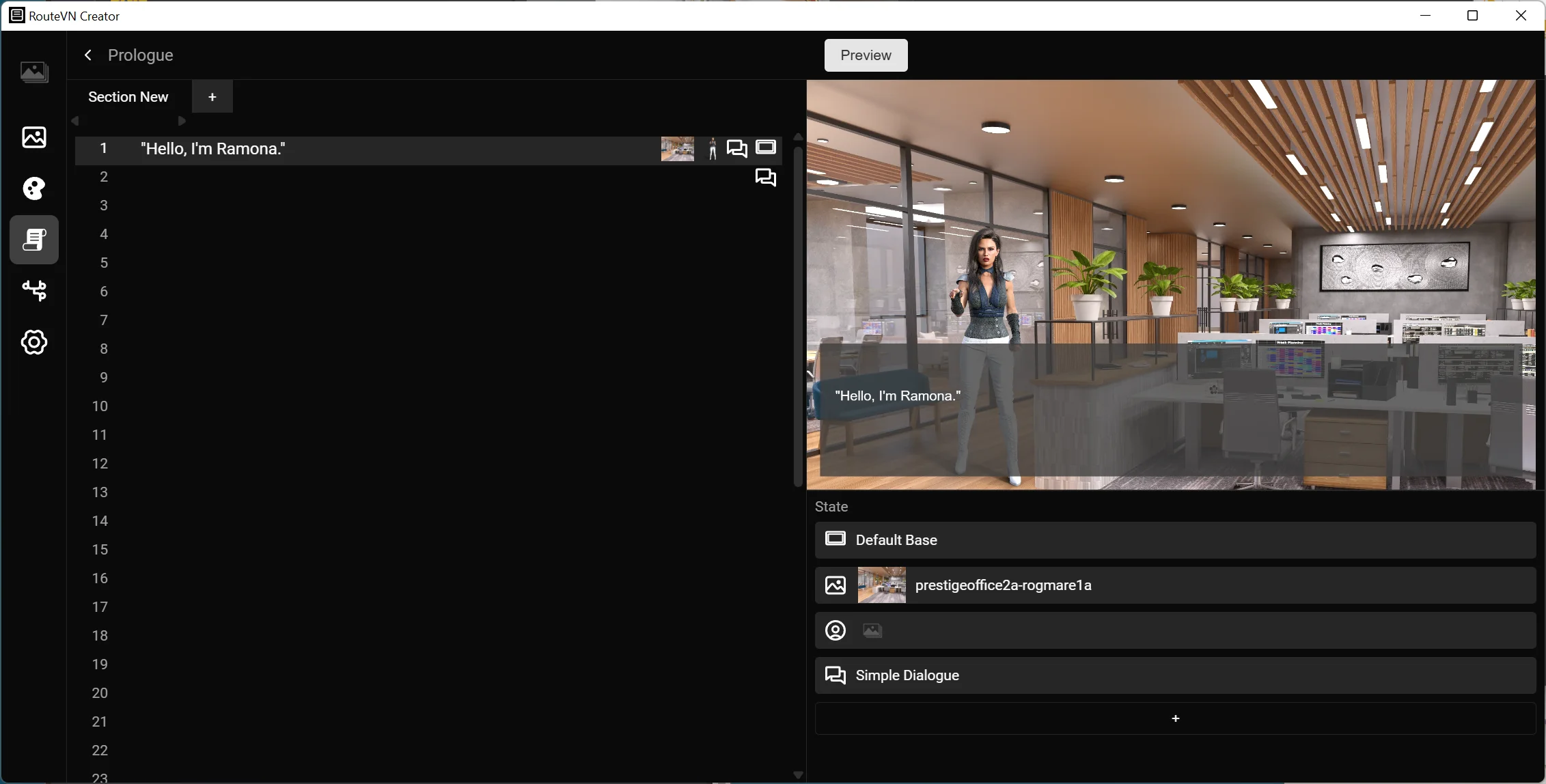Open the images resources sidebar icon

coord(34,138)
